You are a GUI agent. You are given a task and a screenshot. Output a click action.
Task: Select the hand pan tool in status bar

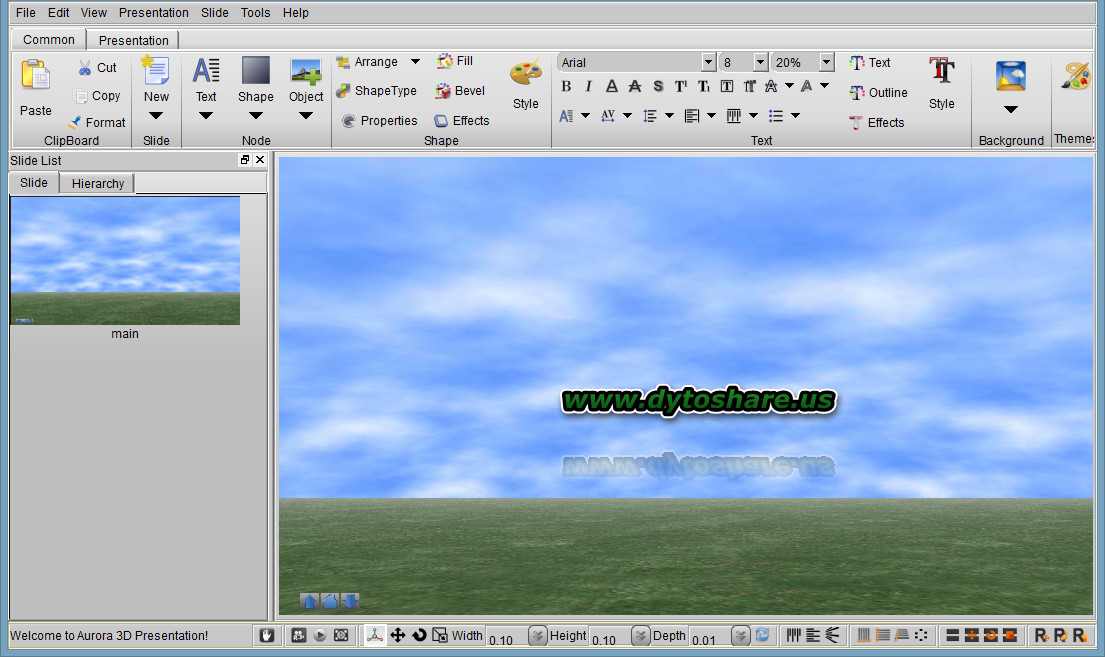266,635
